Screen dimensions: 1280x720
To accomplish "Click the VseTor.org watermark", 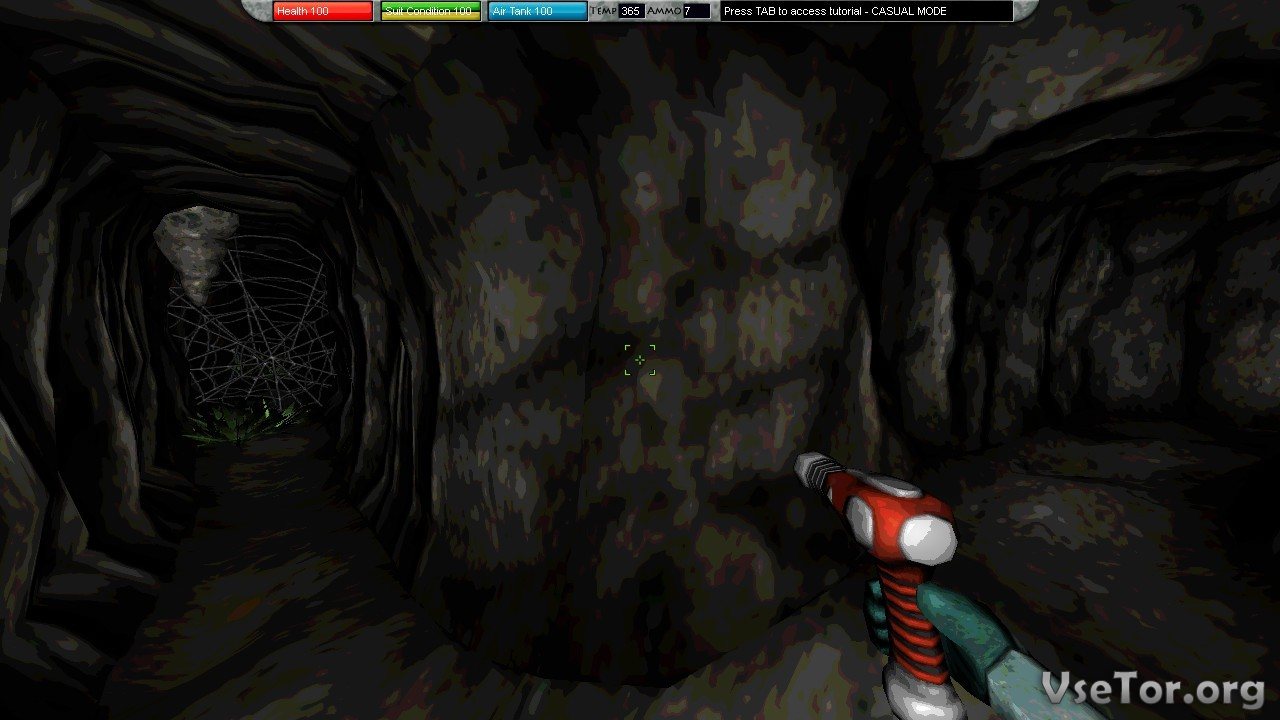I will click(x=1152, y=688).
